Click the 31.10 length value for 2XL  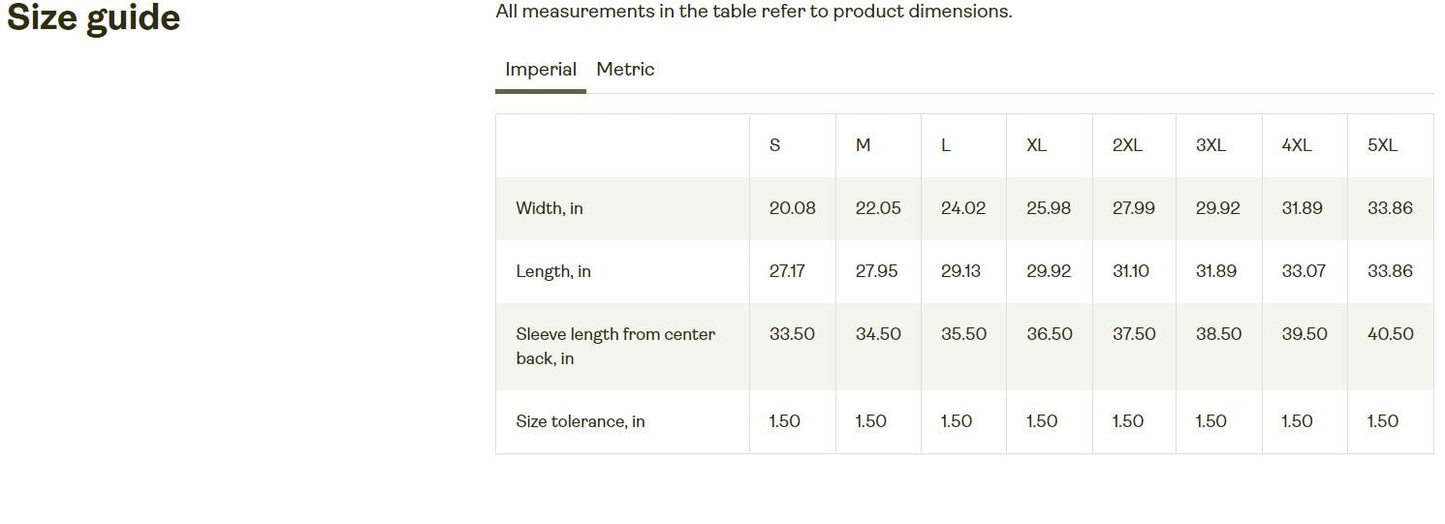point(1131,271)
